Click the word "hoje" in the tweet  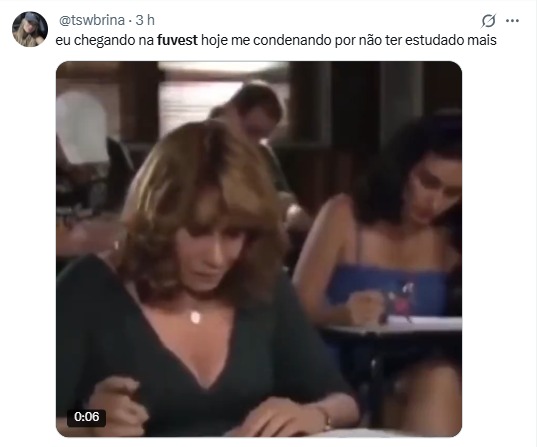214,40
